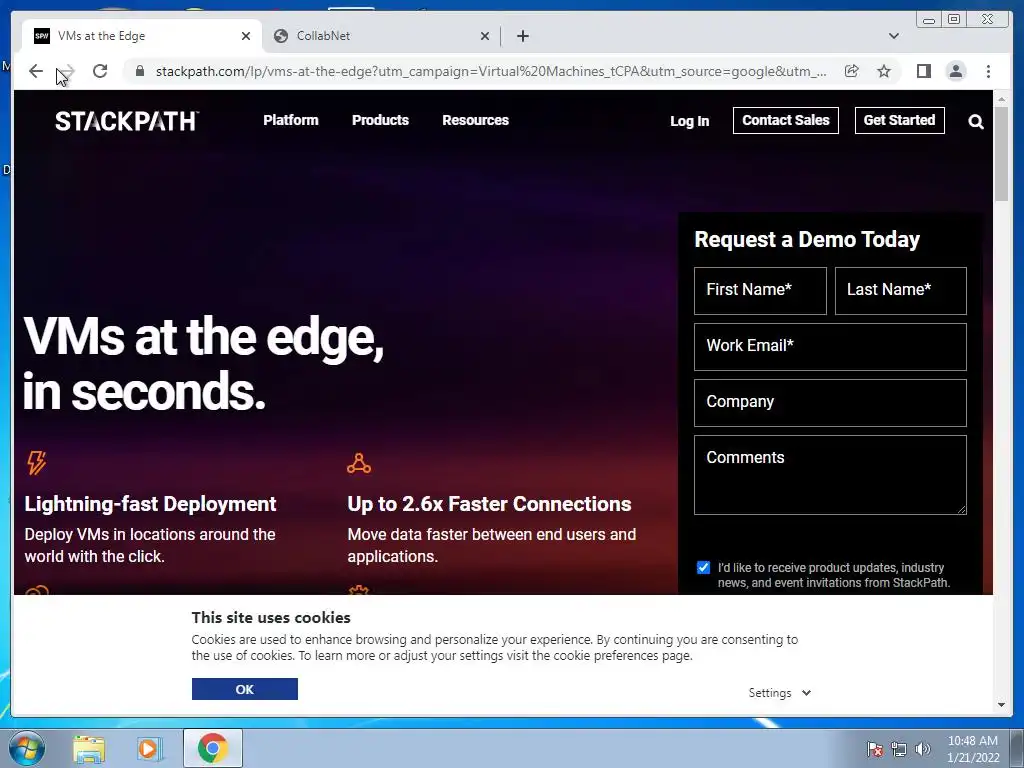The width and height of the screenshot is (1024, 768).
Task: Click the scrollbar down arrow
Action: tap(1001, 705)
